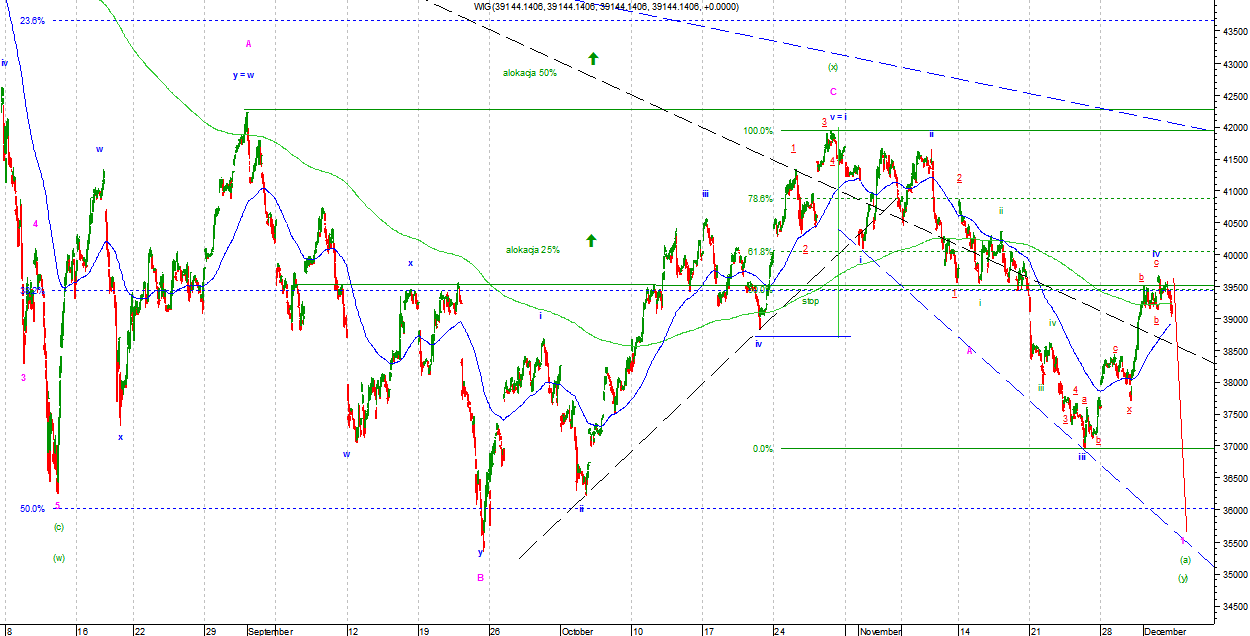
Task: Select the green stop label
Action: click(810, 300)
